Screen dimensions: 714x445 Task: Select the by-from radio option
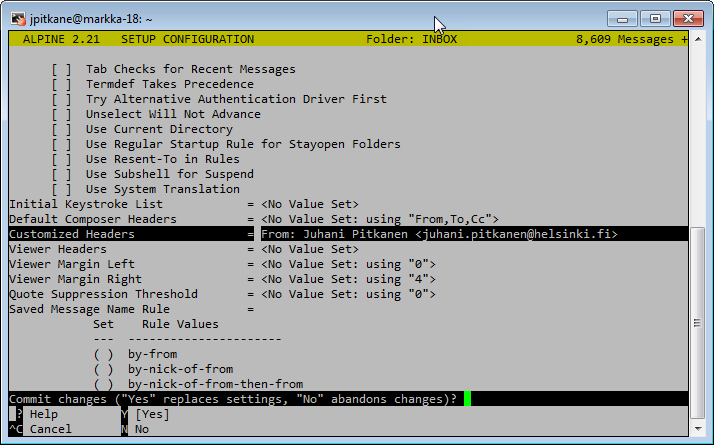[x=103, y=355]
